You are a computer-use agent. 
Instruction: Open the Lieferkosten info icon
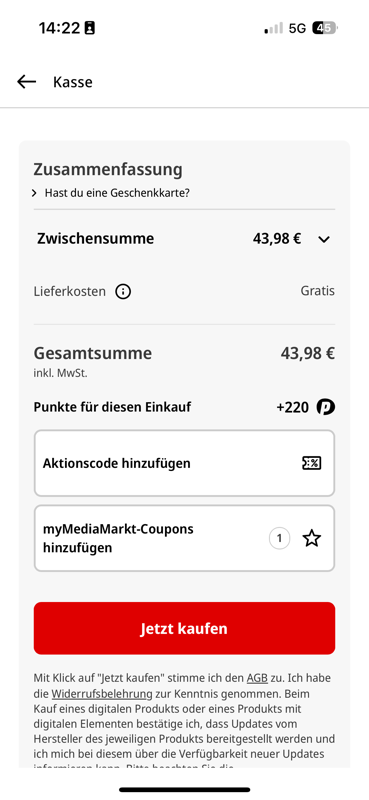pos(123,292)
